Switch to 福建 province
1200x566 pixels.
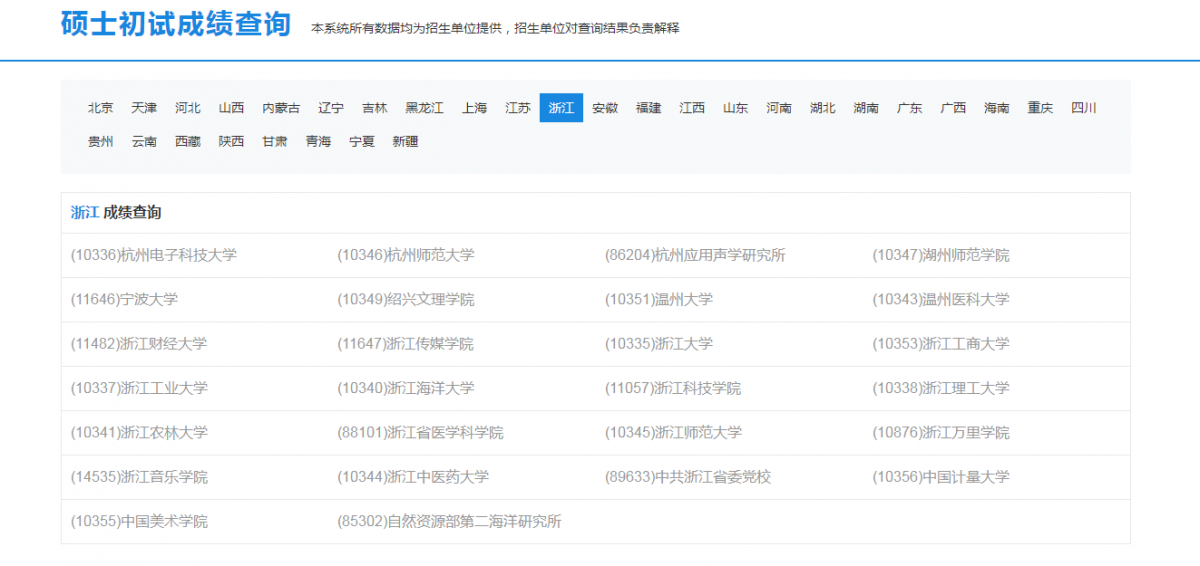pyautogui.click(x=649, y=108)
